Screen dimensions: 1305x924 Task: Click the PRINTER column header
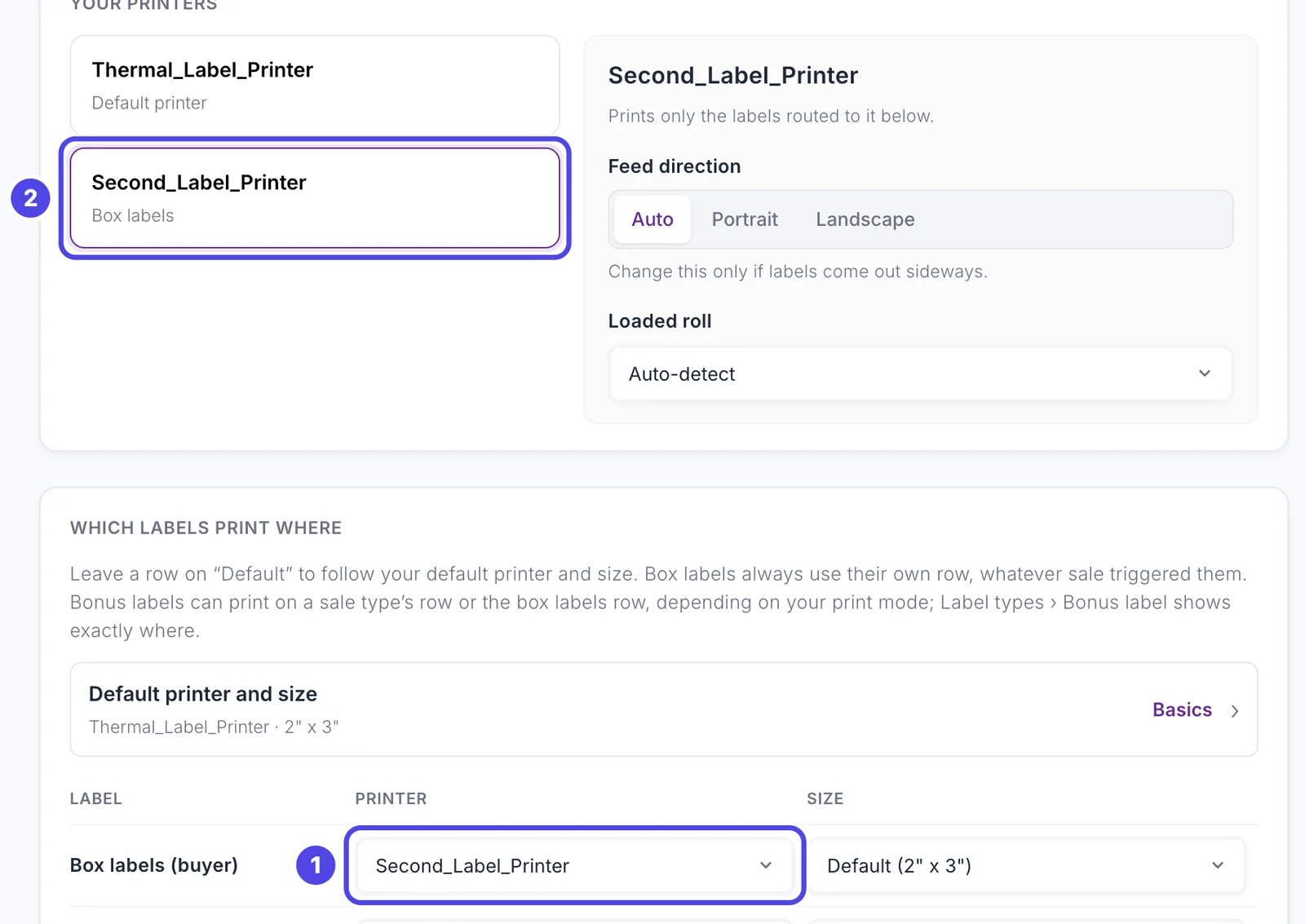(x=391, y=798)
